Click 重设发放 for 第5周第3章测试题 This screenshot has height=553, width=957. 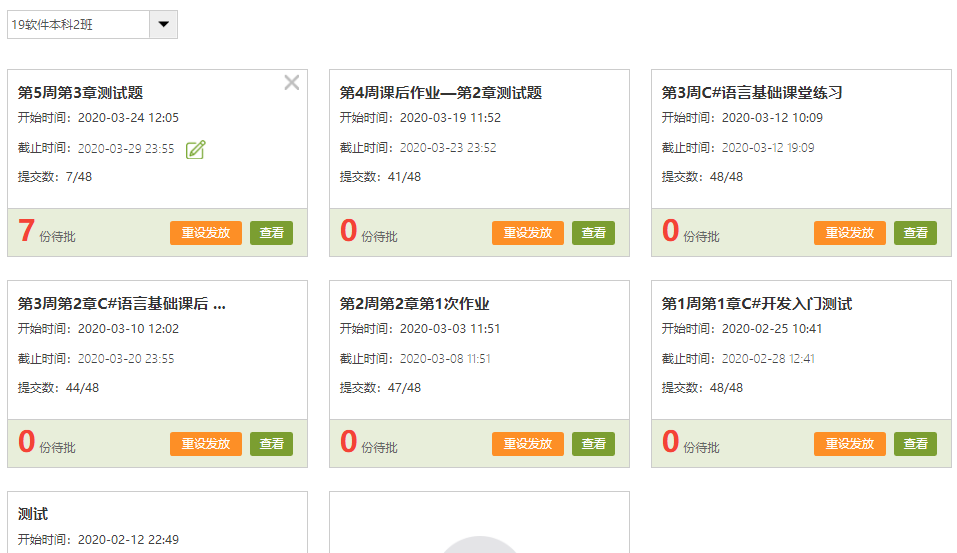[206, 233]
